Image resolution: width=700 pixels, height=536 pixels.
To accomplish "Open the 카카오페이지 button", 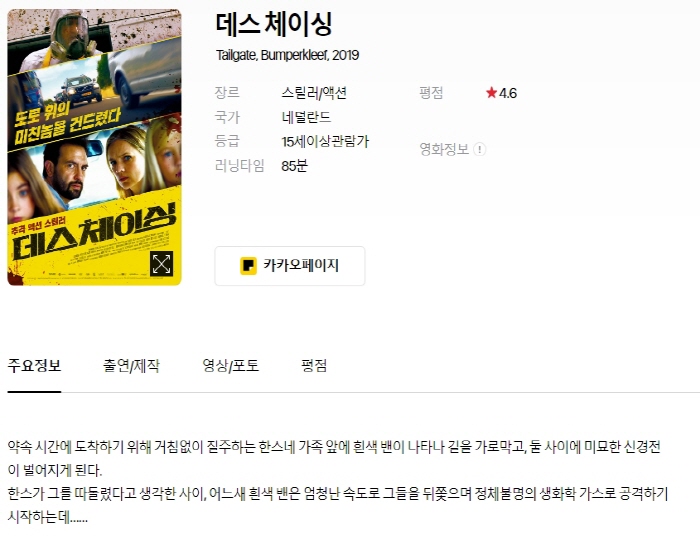I will [290, 266].
